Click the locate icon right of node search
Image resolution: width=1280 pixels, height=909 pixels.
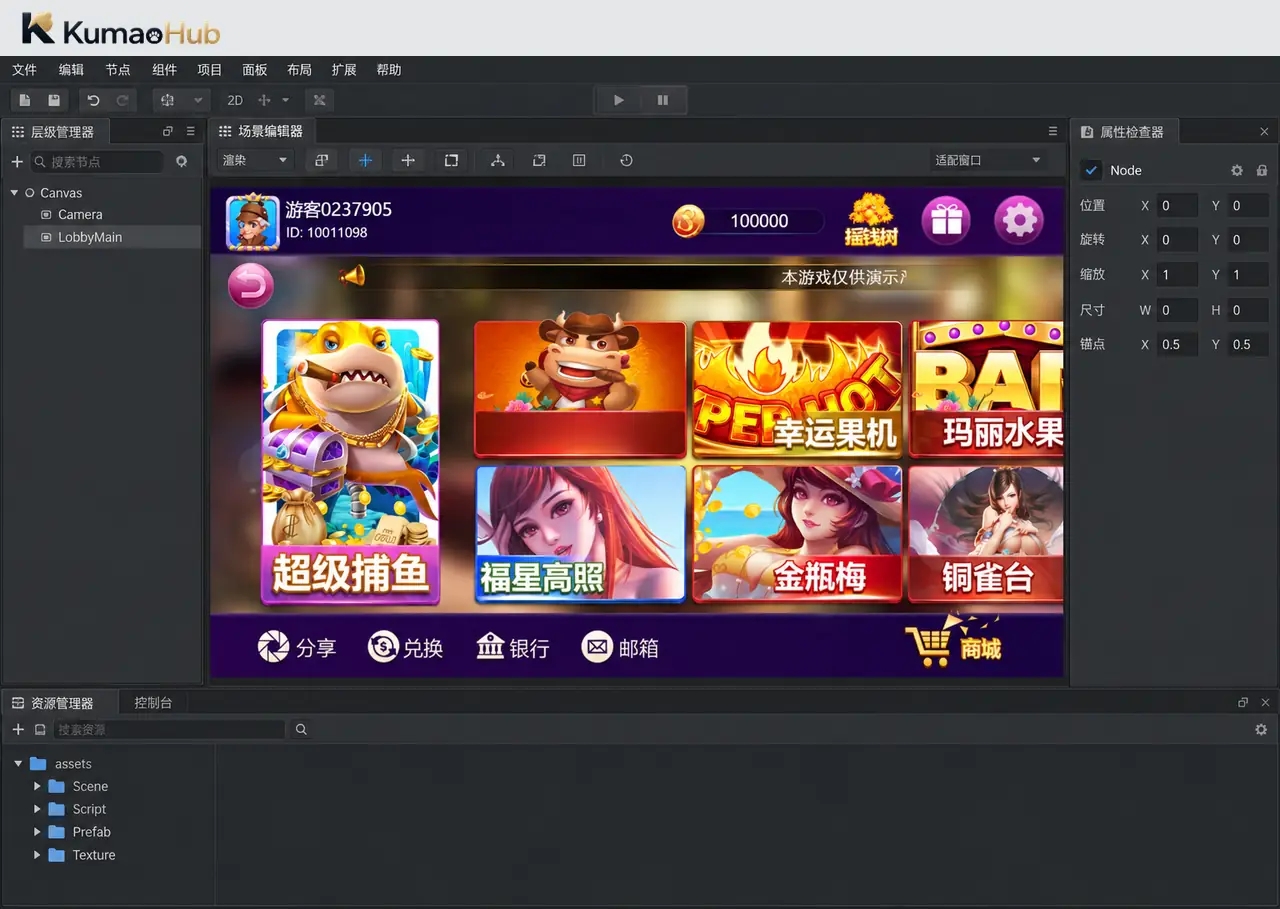[x=181, y=161]
